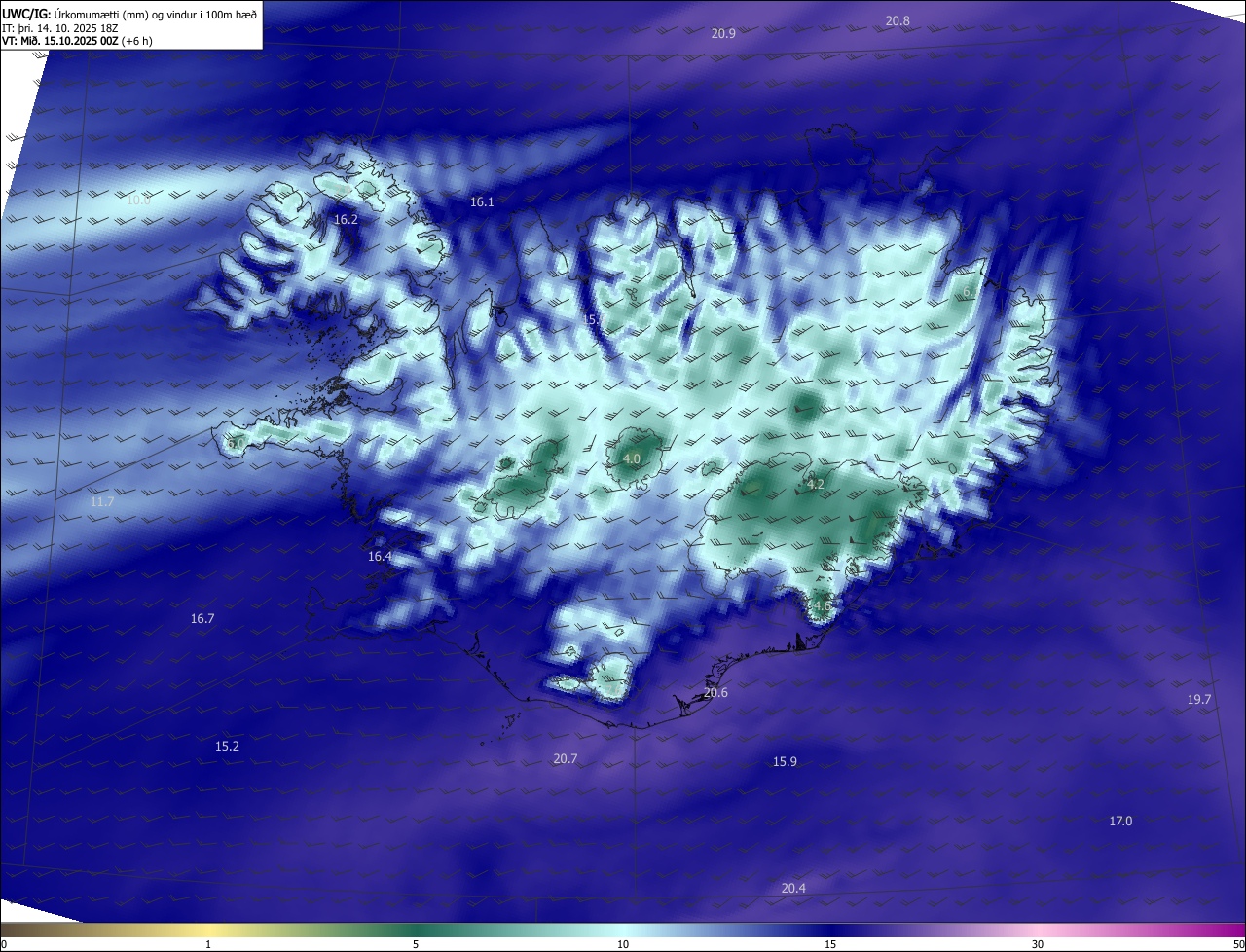Click the 16.2 value over the Westfjords
1246x952 pixels.
coord(346,220)
